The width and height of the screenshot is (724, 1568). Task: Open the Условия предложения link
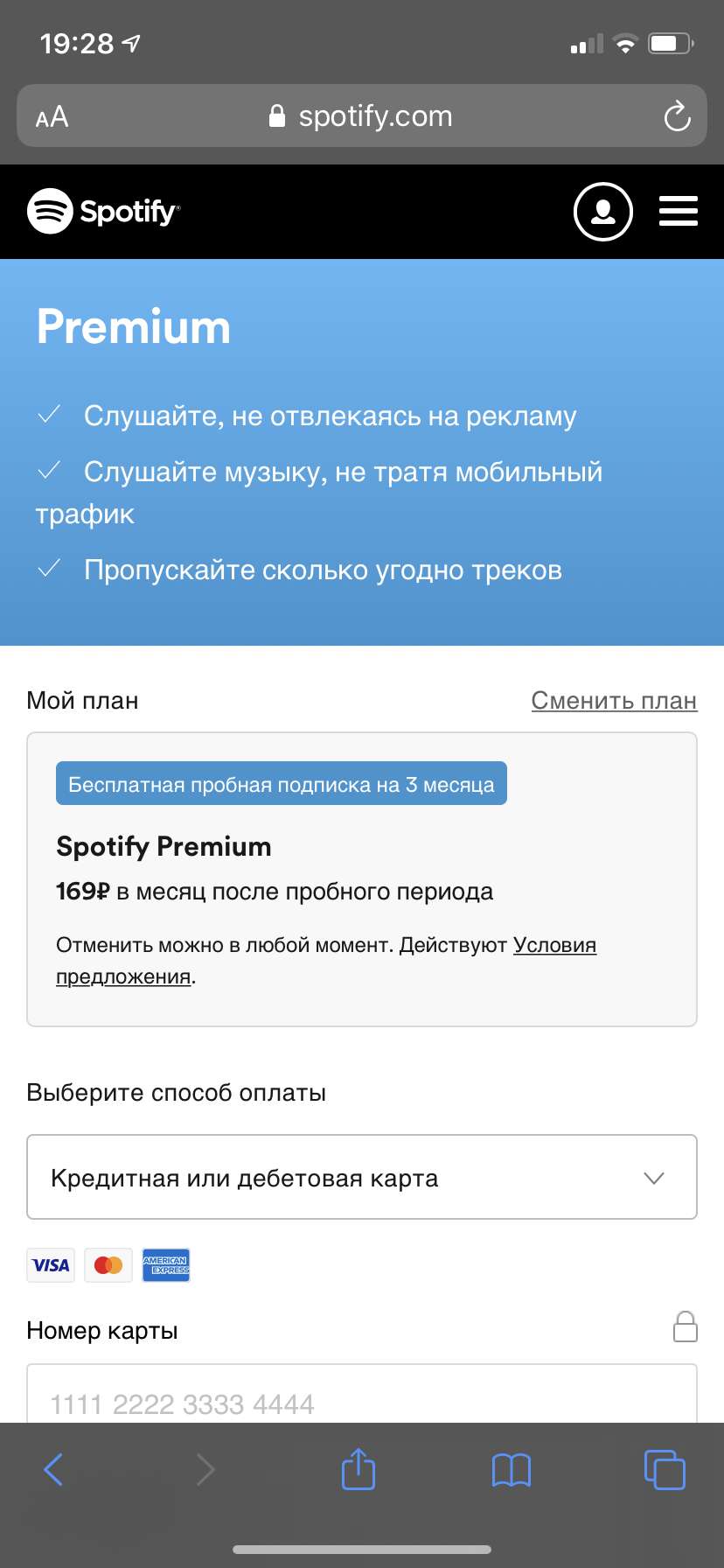pos(326,961)
